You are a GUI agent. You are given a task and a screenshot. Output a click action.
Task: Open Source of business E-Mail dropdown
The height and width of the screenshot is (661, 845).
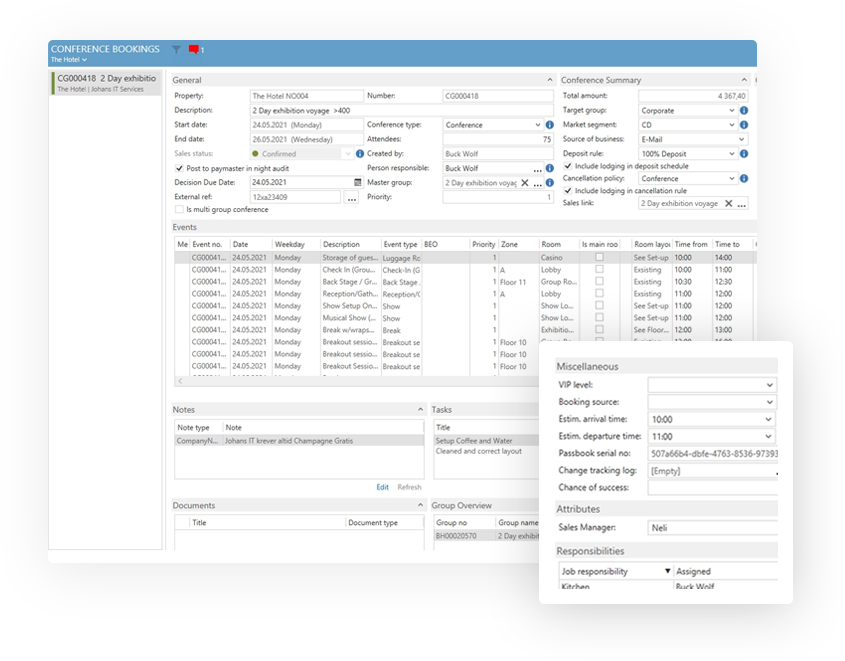pos(742,139)
